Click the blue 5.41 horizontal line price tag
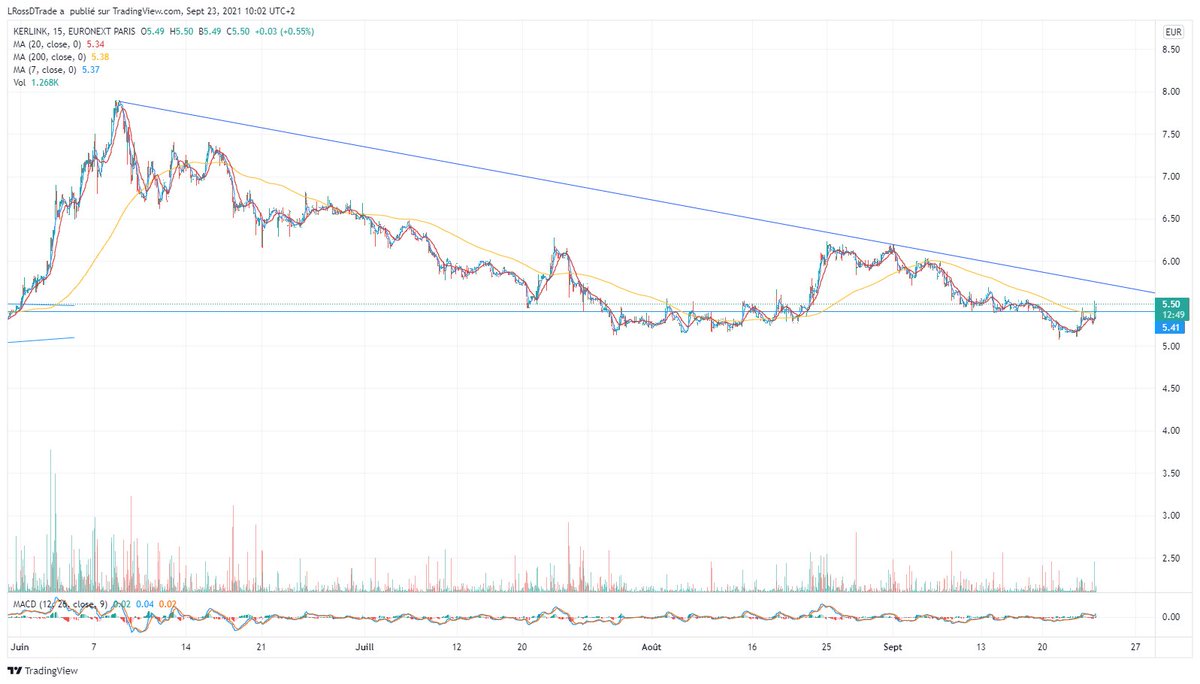This screenshot has height=684, width=1200. pyautogui.click(x=1172, y=327)
